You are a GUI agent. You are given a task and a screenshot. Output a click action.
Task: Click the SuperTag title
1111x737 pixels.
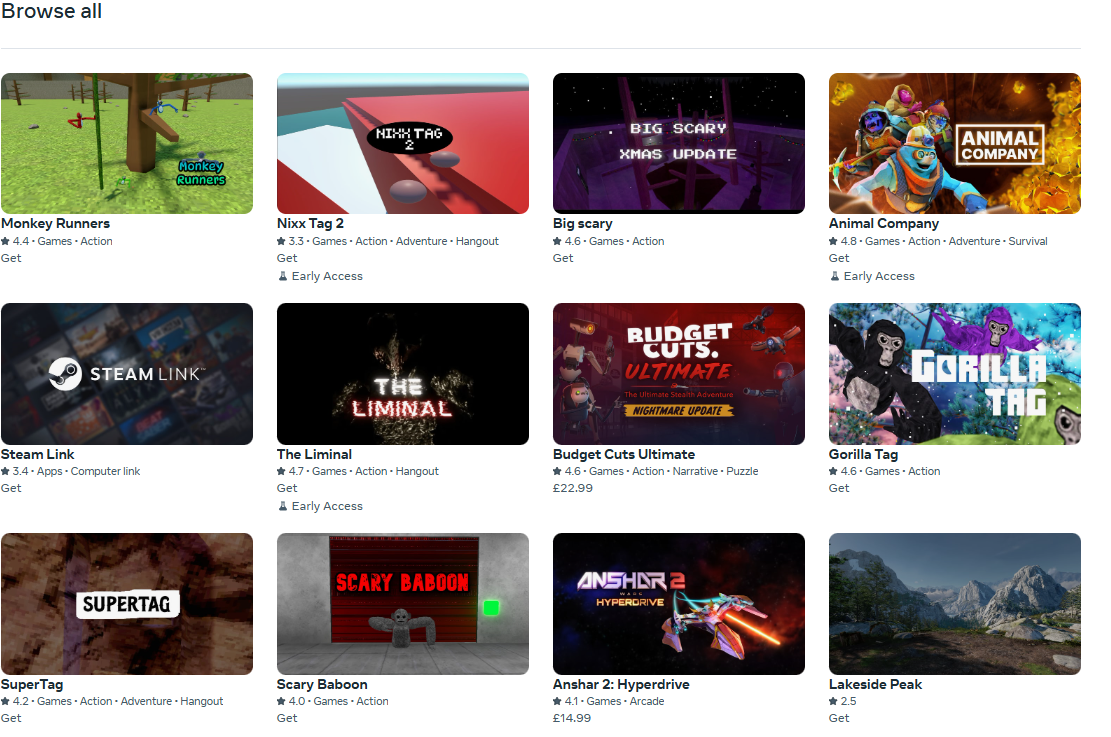pyautogui.click(x=32, y=685)
